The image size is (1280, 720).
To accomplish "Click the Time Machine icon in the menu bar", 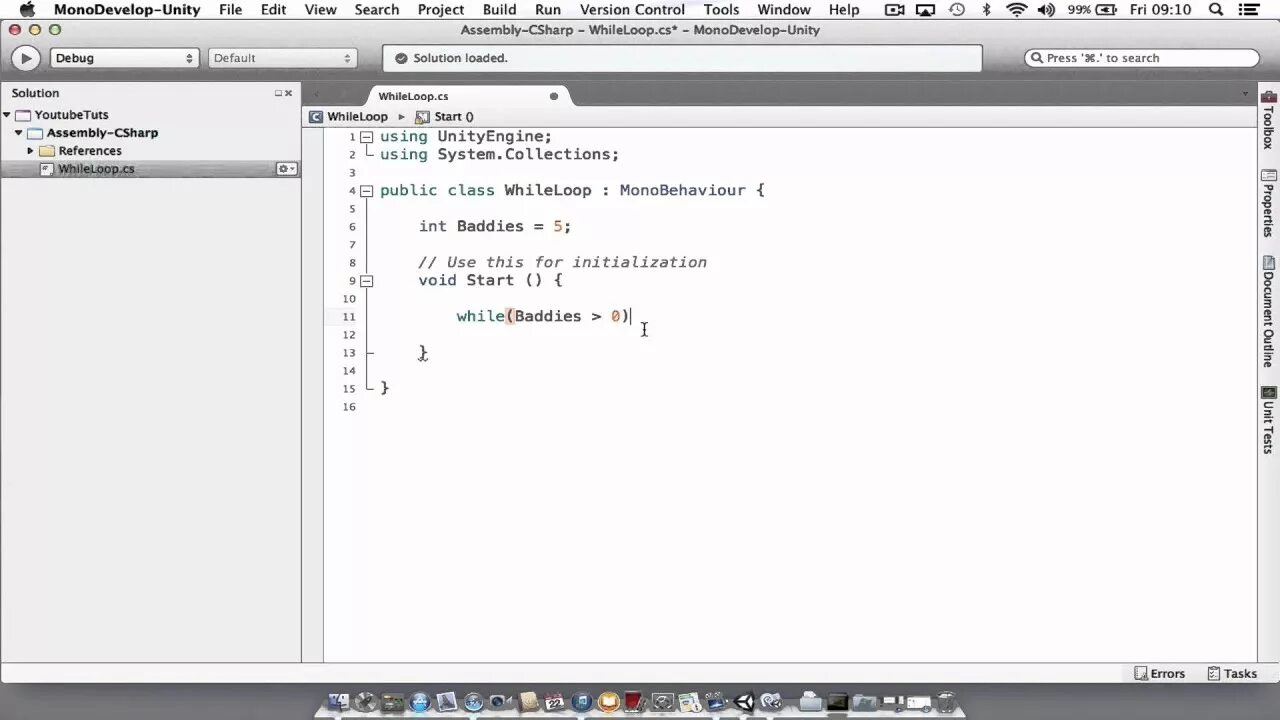I will tap(957, 10).
